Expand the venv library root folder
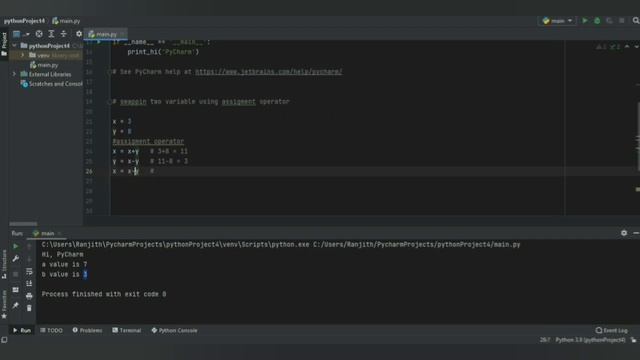Viewport: 640px width, 360px height. click(22, 55)
